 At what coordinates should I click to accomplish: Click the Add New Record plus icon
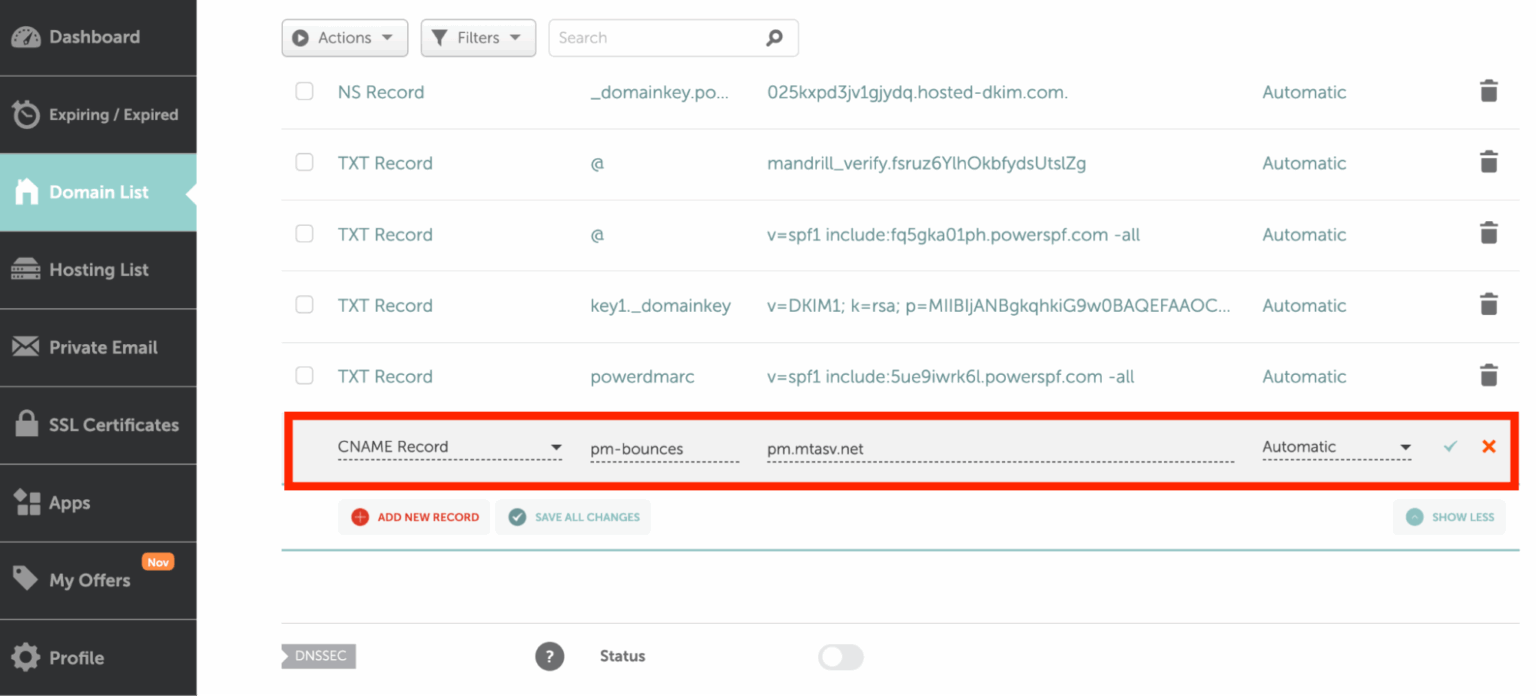pyautogui.click(x=360, y=517)
